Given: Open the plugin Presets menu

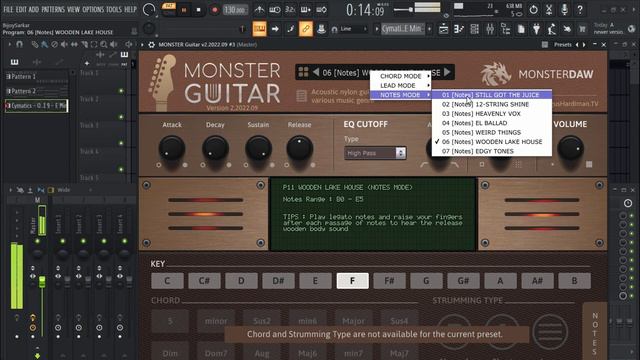Looking at the screenshot, I should (x=562, y=44).
